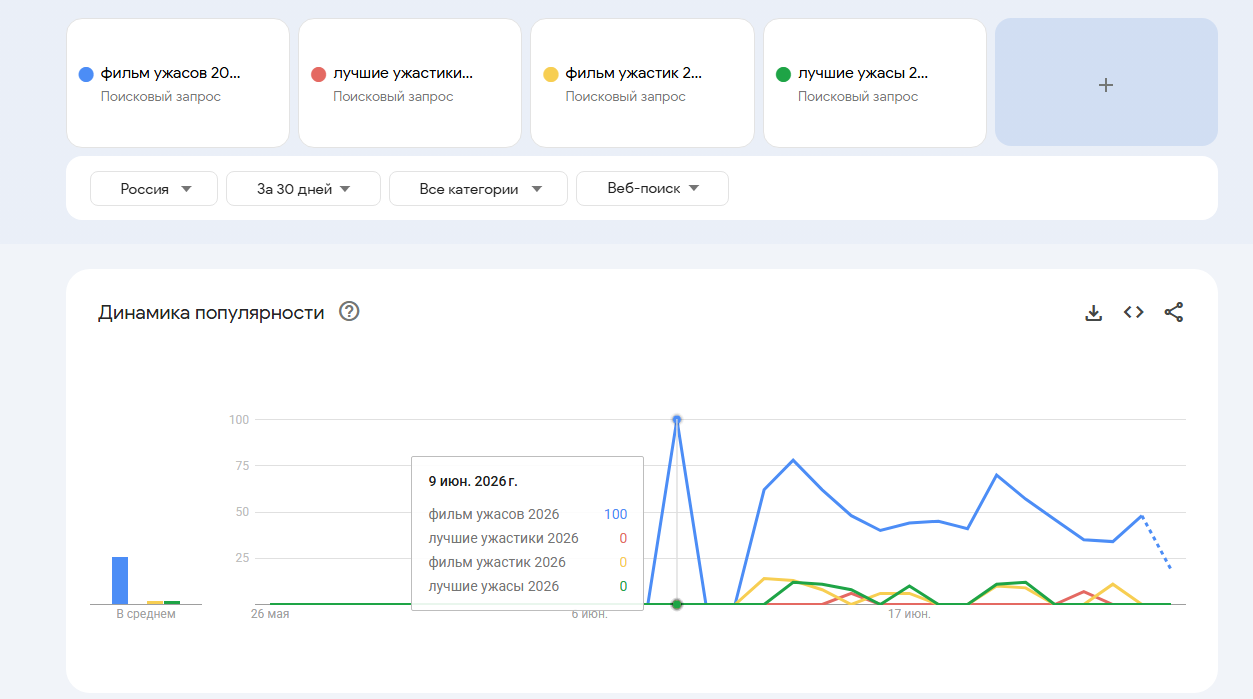Click the red dot of the second term

[x=319, y=74]
